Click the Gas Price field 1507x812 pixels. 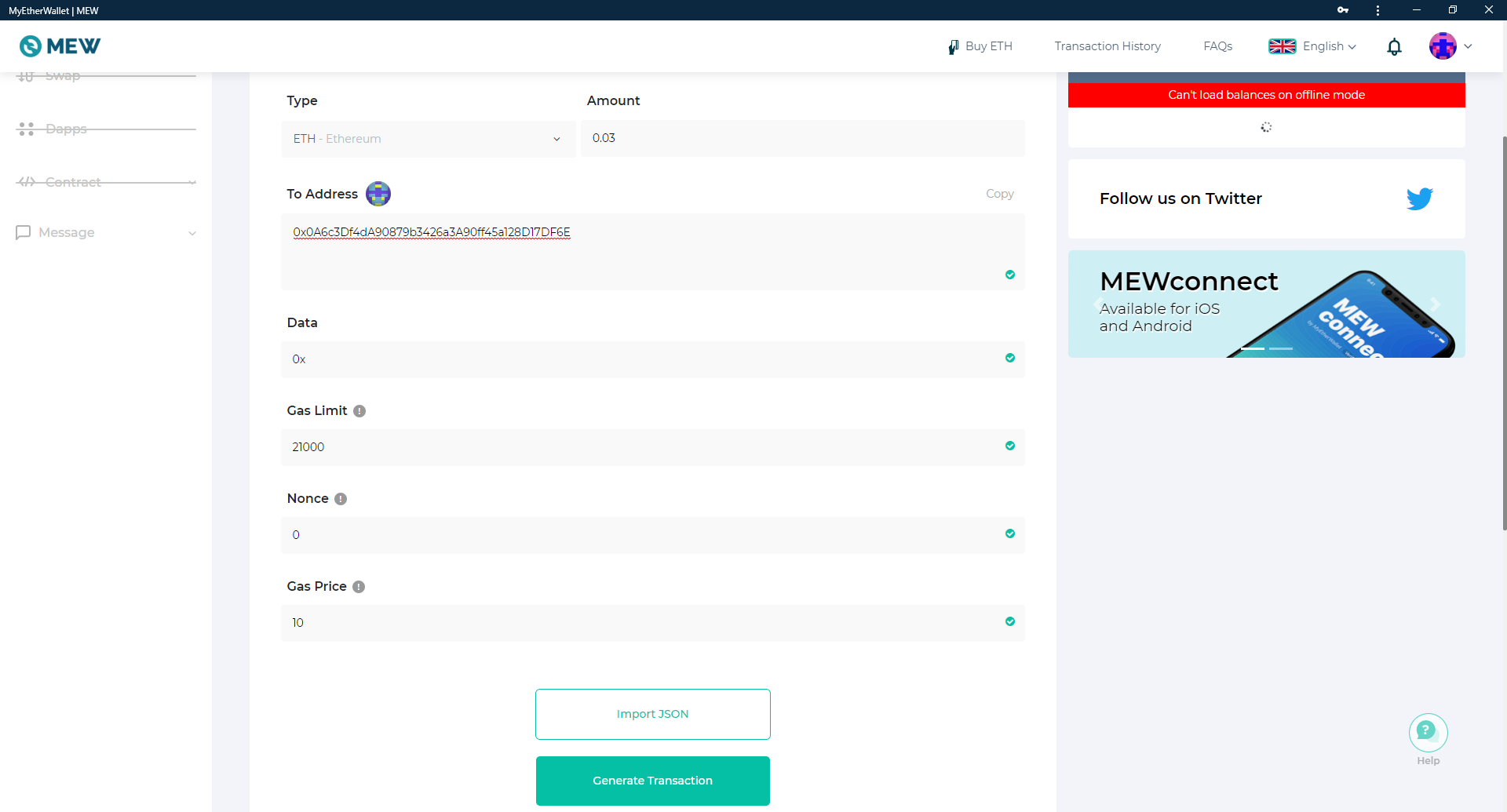coord(653,623)
